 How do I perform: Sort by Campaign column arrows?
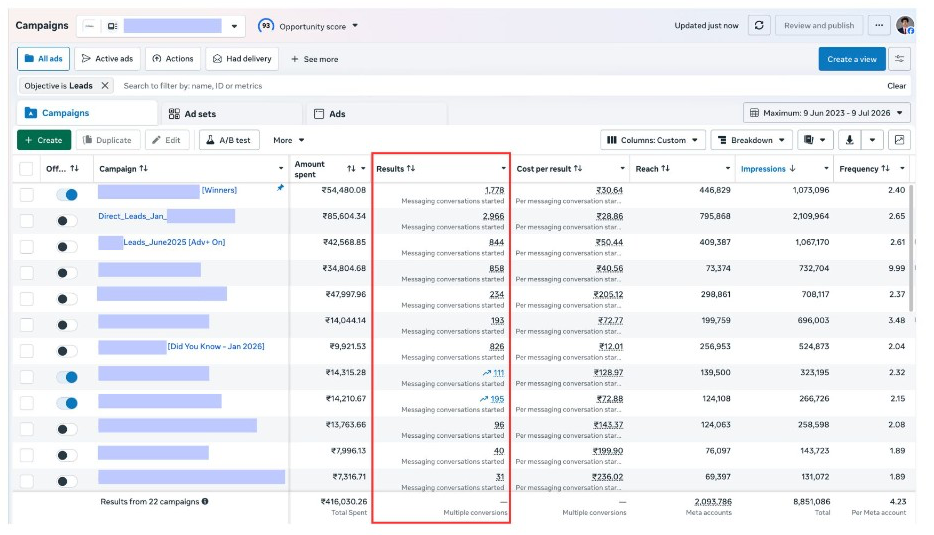pos(144,169)
